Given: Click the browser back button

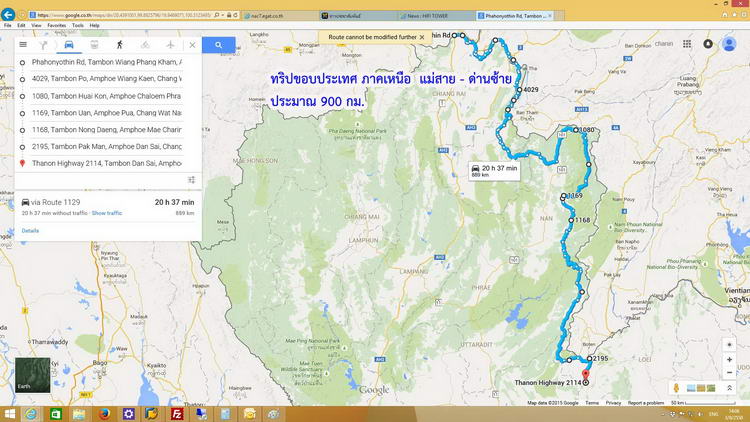Looking at the screenshot, I should (8, 14).
